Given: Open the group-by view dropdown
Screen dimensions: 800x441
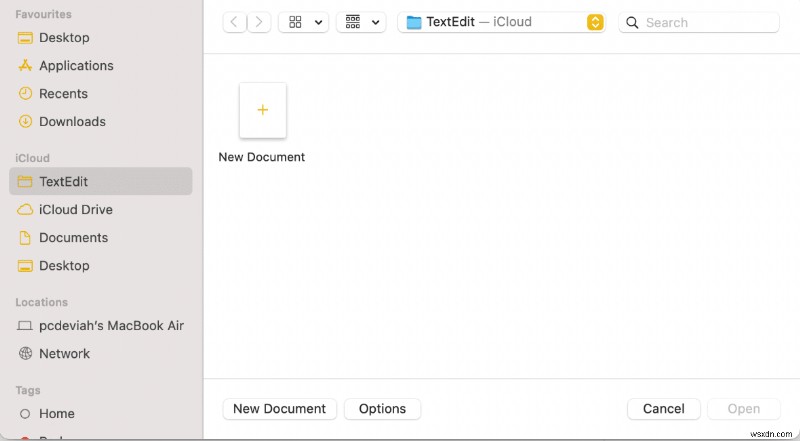Looking at the screenshot, I should pos(361,22).
